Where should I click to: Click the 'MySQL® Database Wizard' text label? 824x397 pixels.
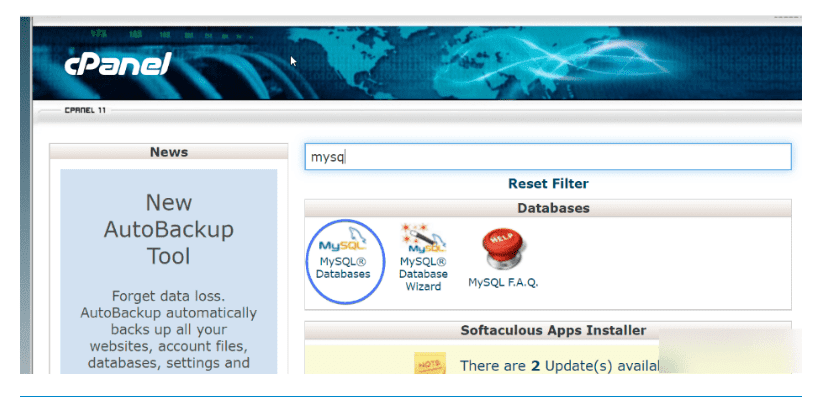424,274
